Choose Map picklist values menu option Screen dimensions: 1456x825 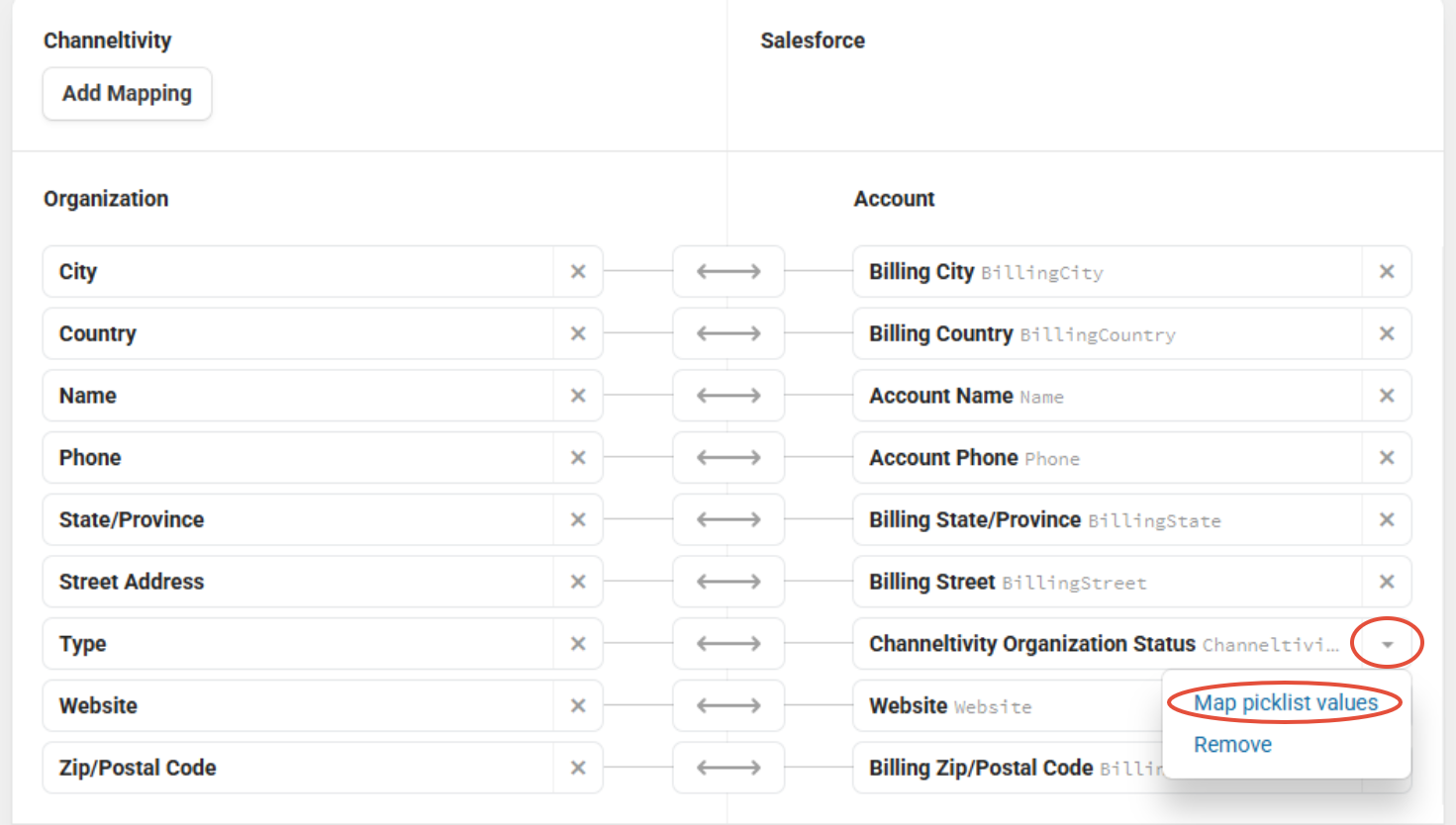[x=1286, y=702]
